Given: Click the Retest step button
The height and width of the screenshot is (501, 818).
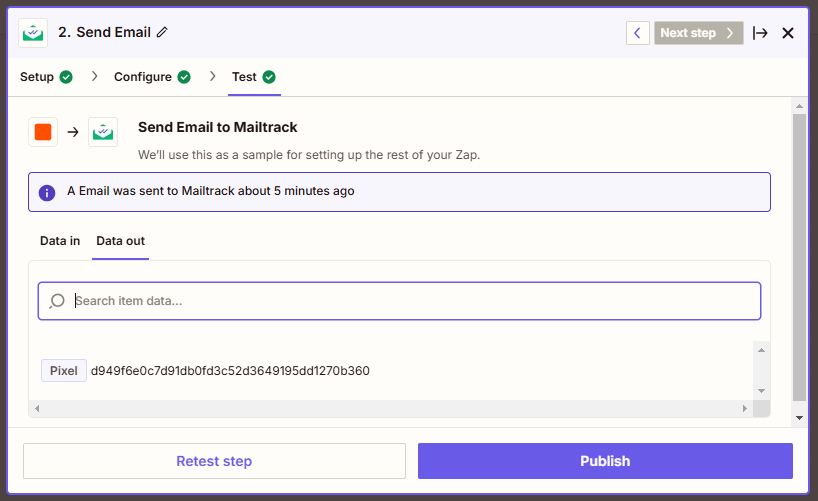Looking at the screenshot, I should point(214,461).
